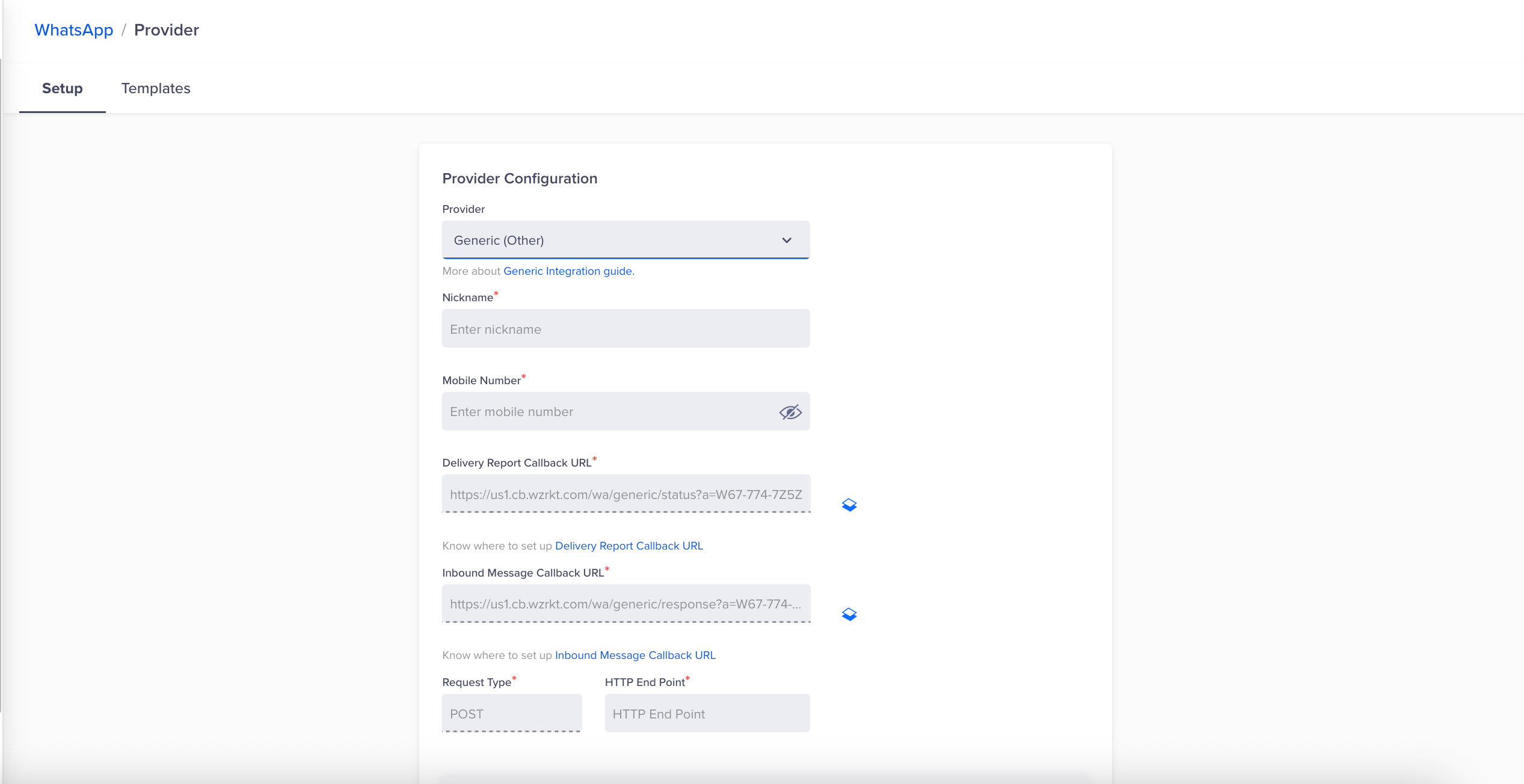Switch to the Templates tab
This screenshot has width=1524, height=784.
click(156, 88)
